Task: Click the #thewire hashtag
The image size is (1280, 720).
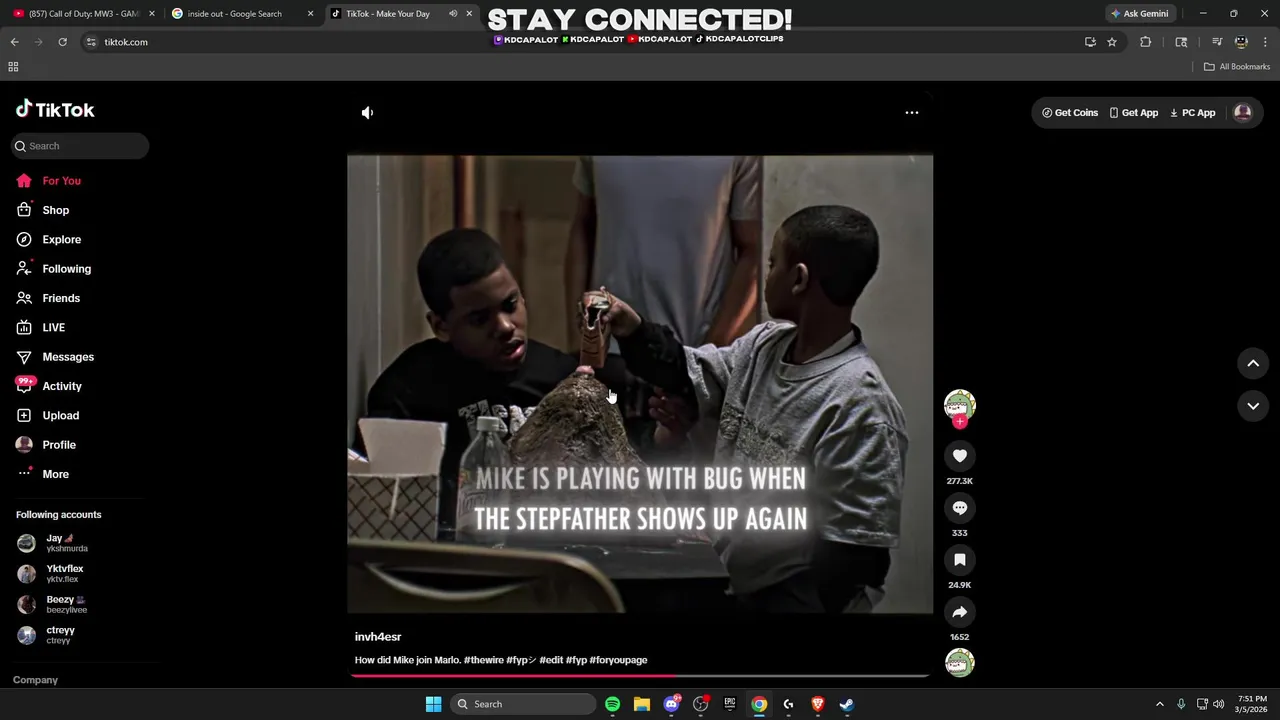Action: click(483, 660)
